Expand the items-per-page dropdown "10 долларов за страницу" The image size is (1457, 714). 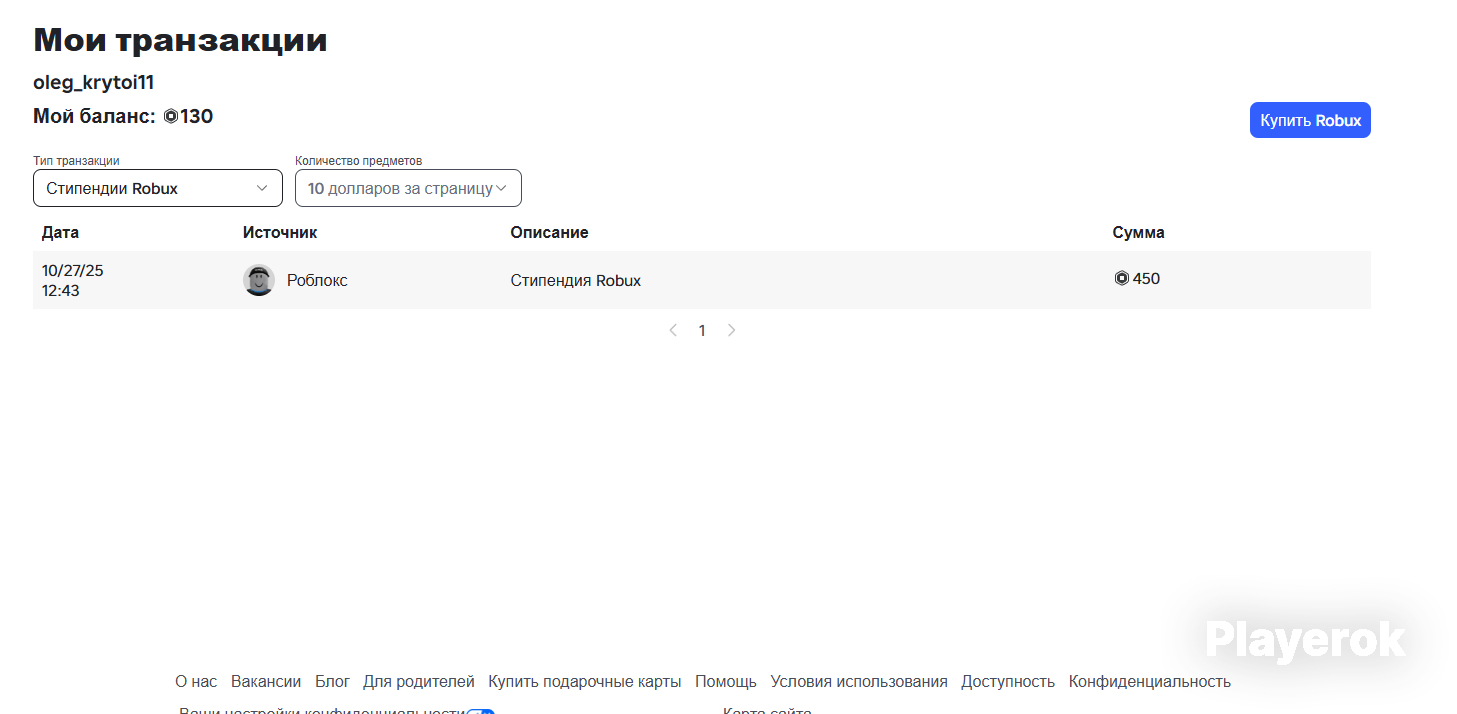tap(408, 188)
